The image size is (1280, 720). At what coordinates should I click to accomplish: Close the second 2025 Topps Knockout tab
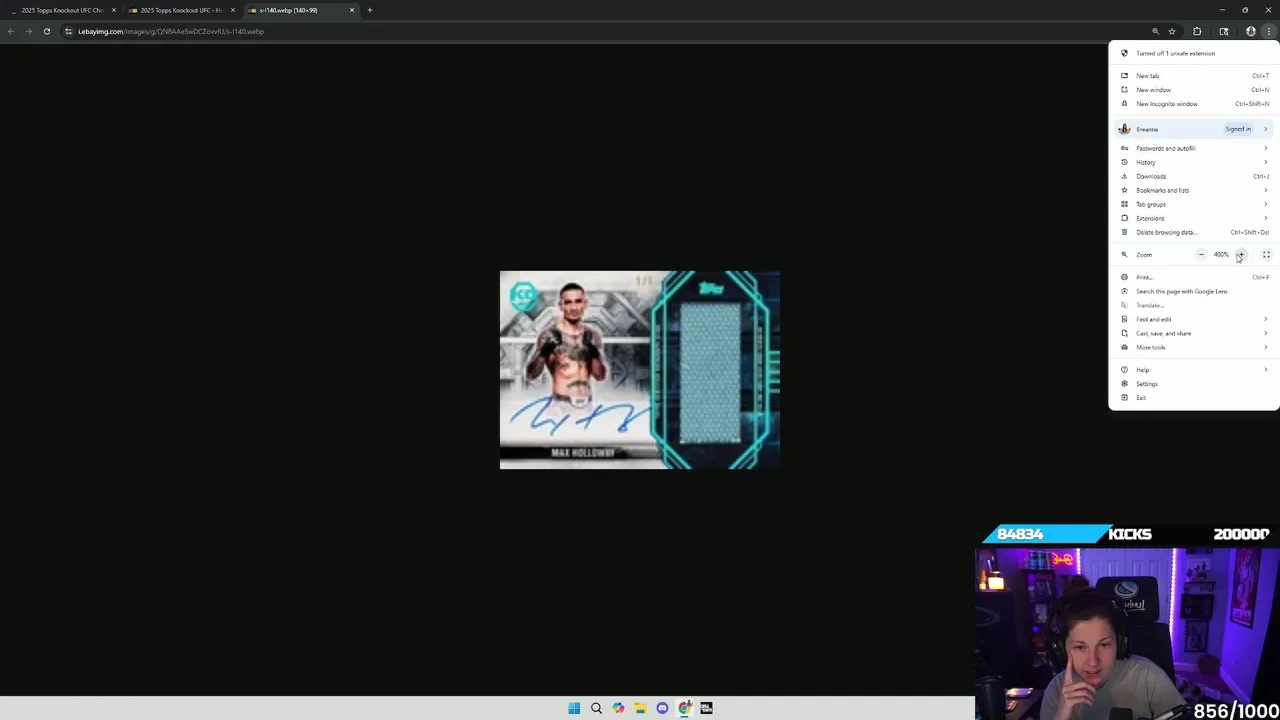coord(233,10)
